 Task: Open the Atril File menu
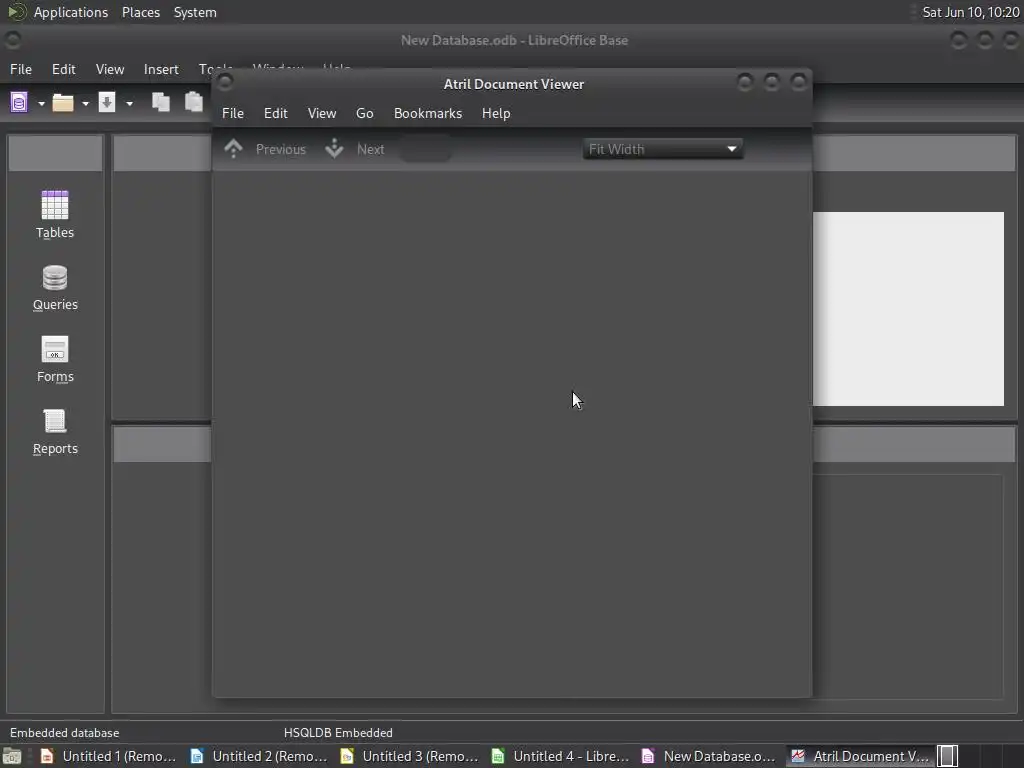pyautogui.click(x=232, y=113)
